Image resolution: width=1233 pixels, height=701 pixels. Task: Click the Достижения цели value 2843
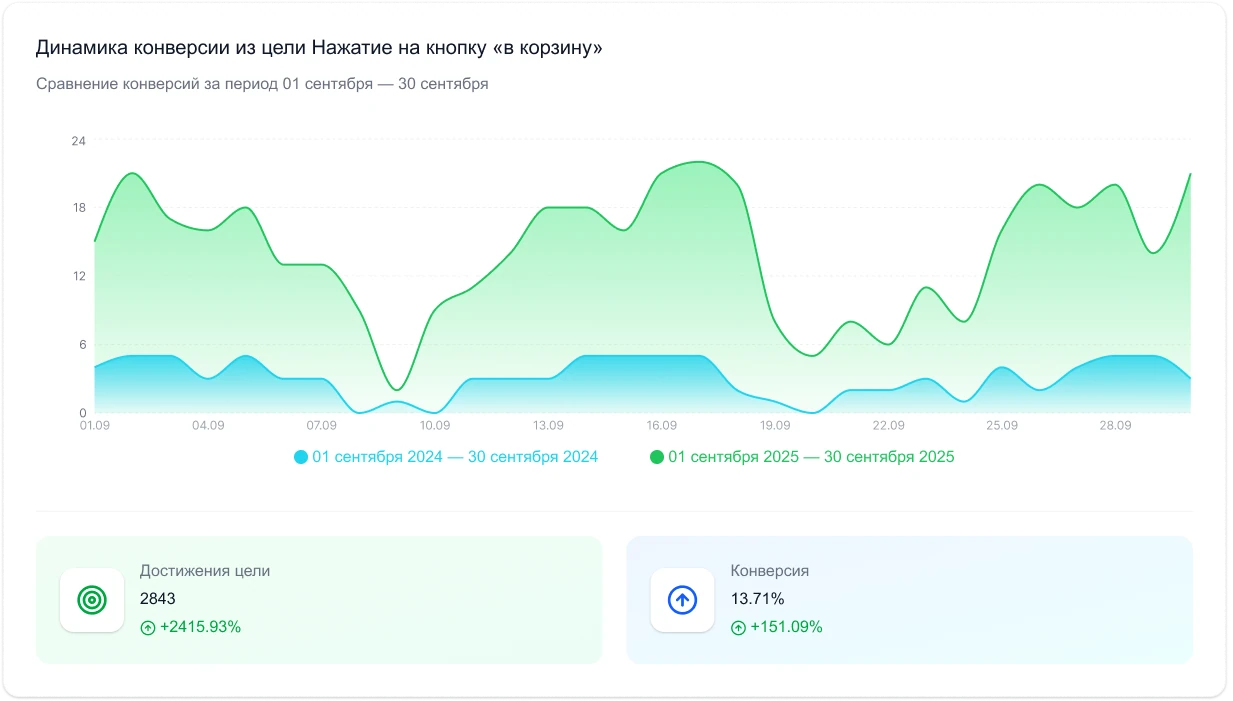[158, 599]
